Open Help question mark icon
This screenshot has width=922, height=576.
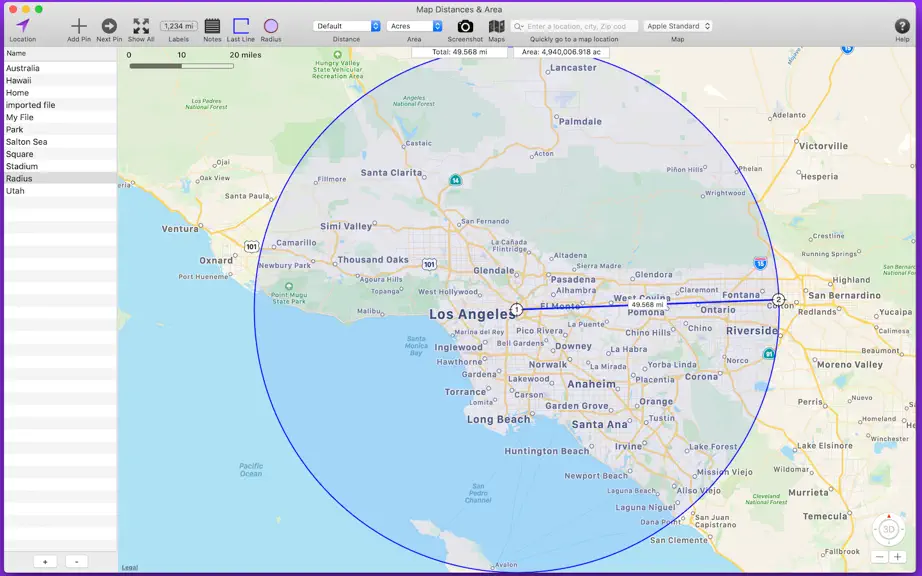(x=902, y=26)
